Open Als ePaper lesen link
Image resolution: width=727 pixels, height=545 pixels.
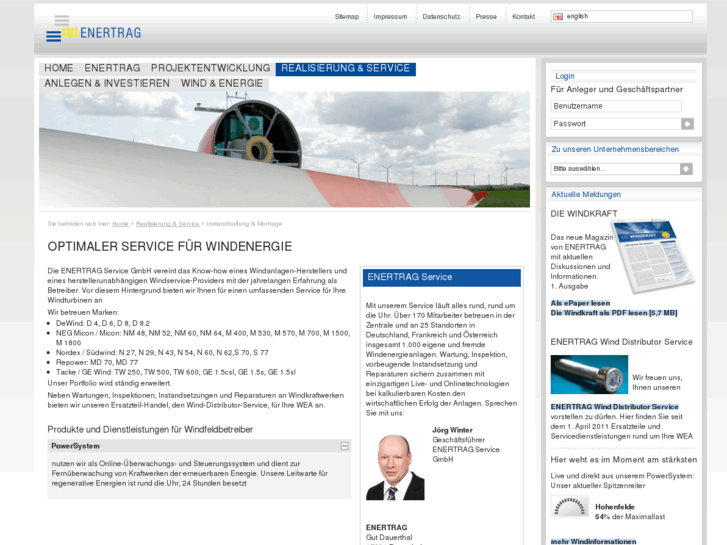[580, 303]
